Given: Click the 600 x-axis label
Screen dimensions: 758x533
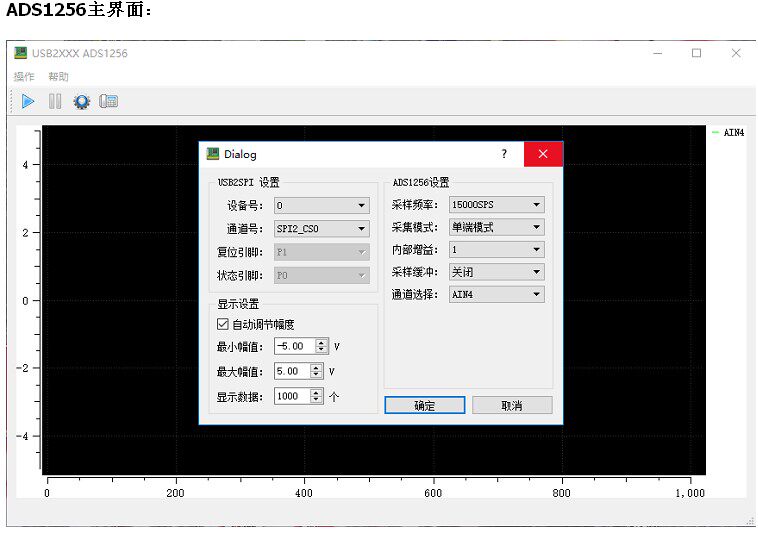Looking at the screenshot, I should [433, 493].
